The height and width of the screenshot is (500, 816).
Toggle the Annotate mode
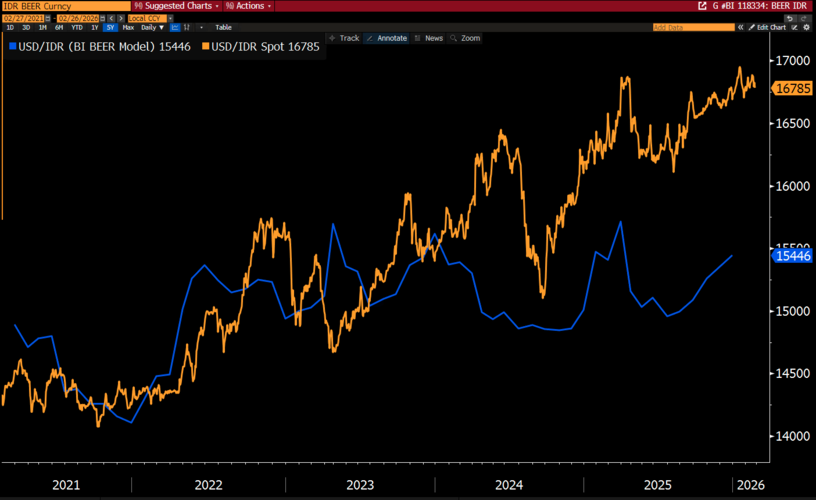click(387, 38)
